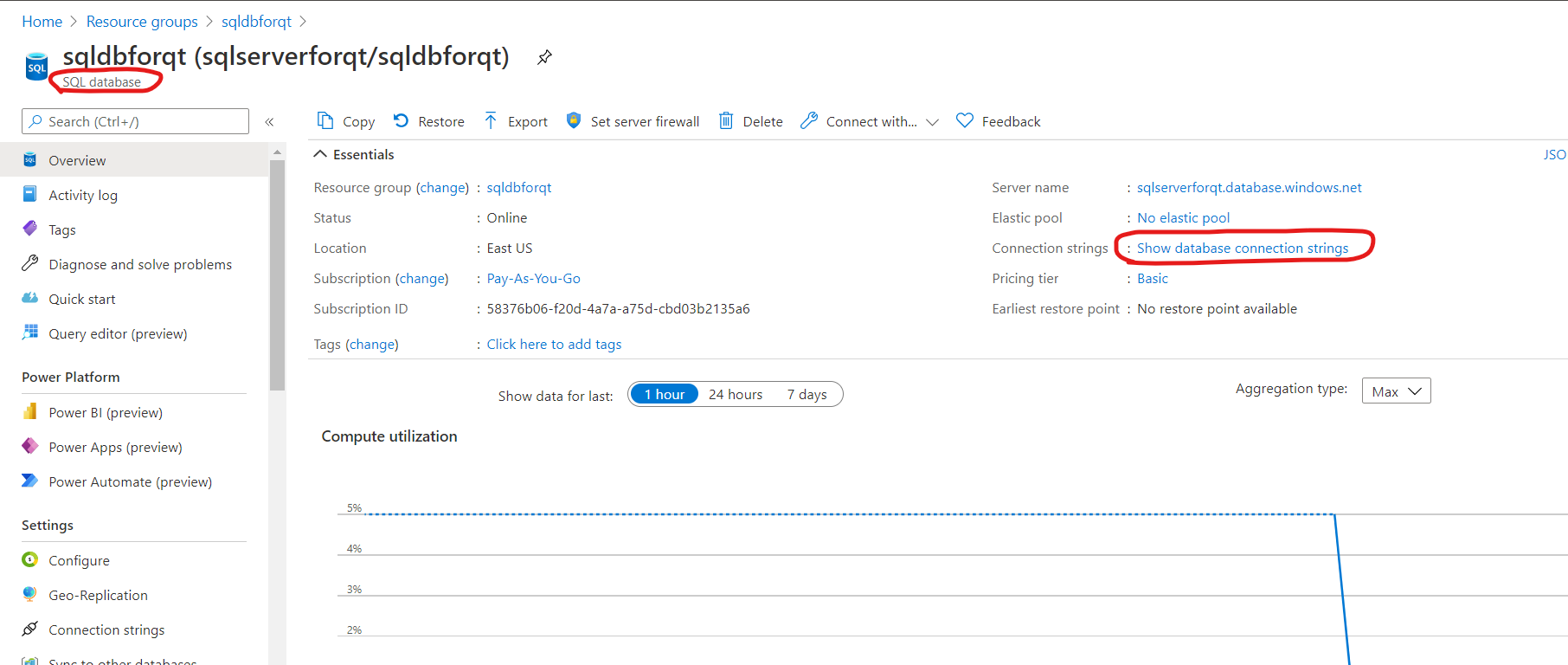Click the Quick start cloud icon
The image size is (1568, 665).
coord(30,298)
